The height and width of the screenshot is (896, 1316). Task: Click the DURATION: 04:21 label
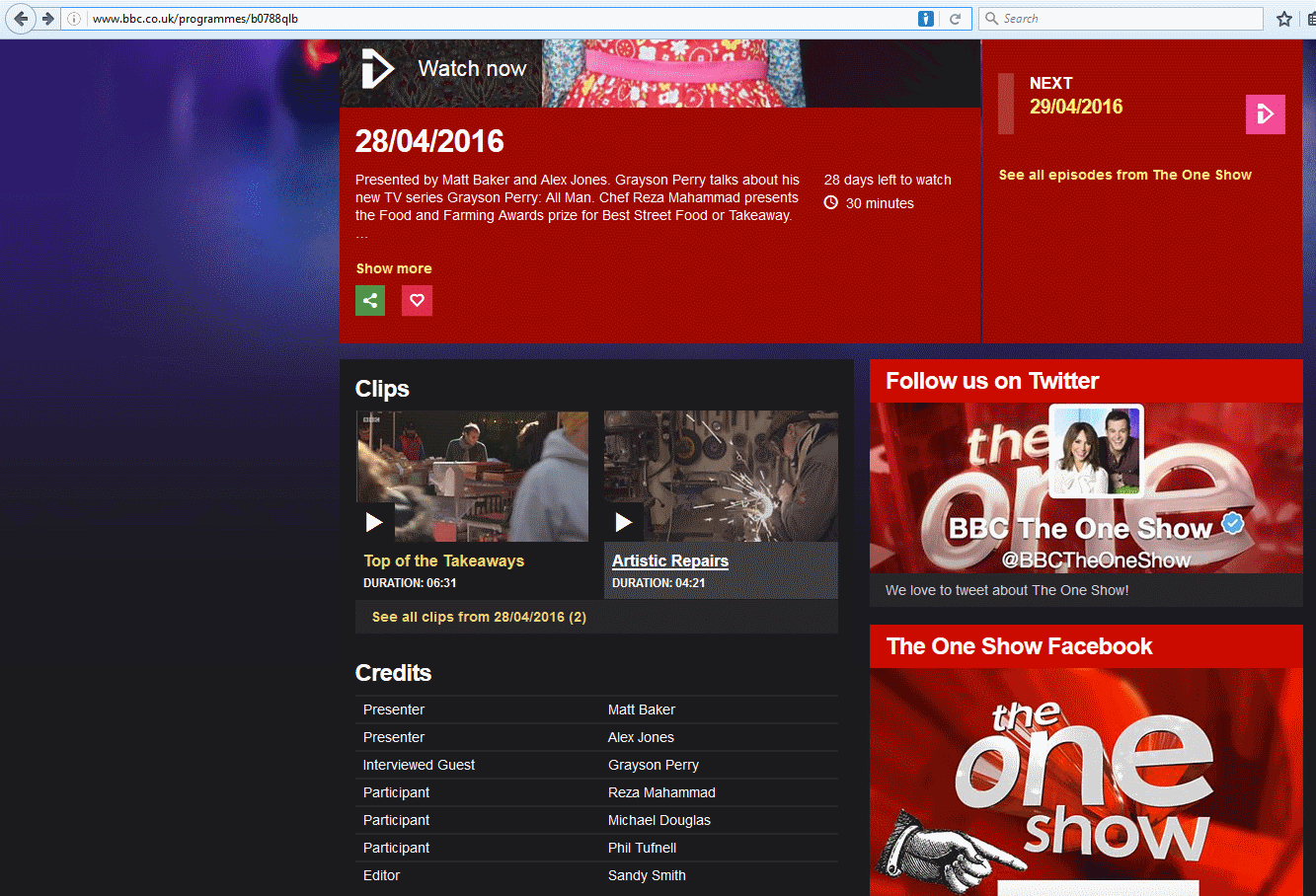coord(658,583)
